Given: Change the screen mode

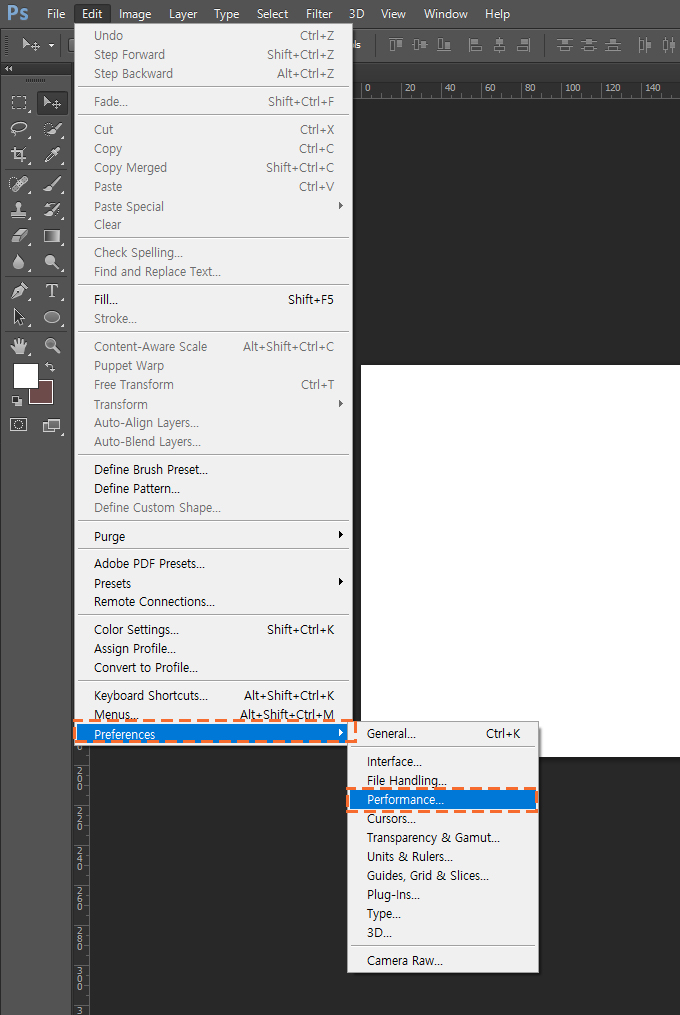Looking at the screenshot, I should (51, 425).
